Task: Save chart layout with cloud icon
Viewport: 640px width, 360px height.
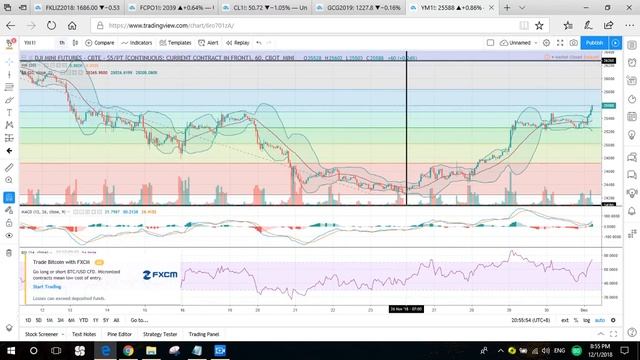Action: coord(504,43)
